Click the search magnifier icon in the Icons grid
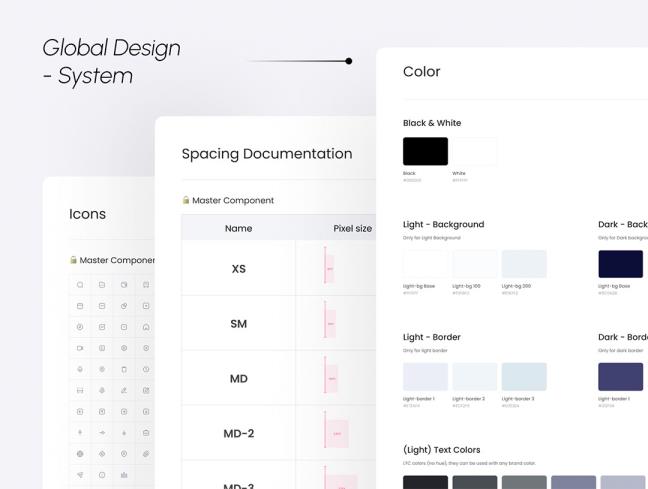The height and width of the screenshot is (489, 648). point(80,285)
